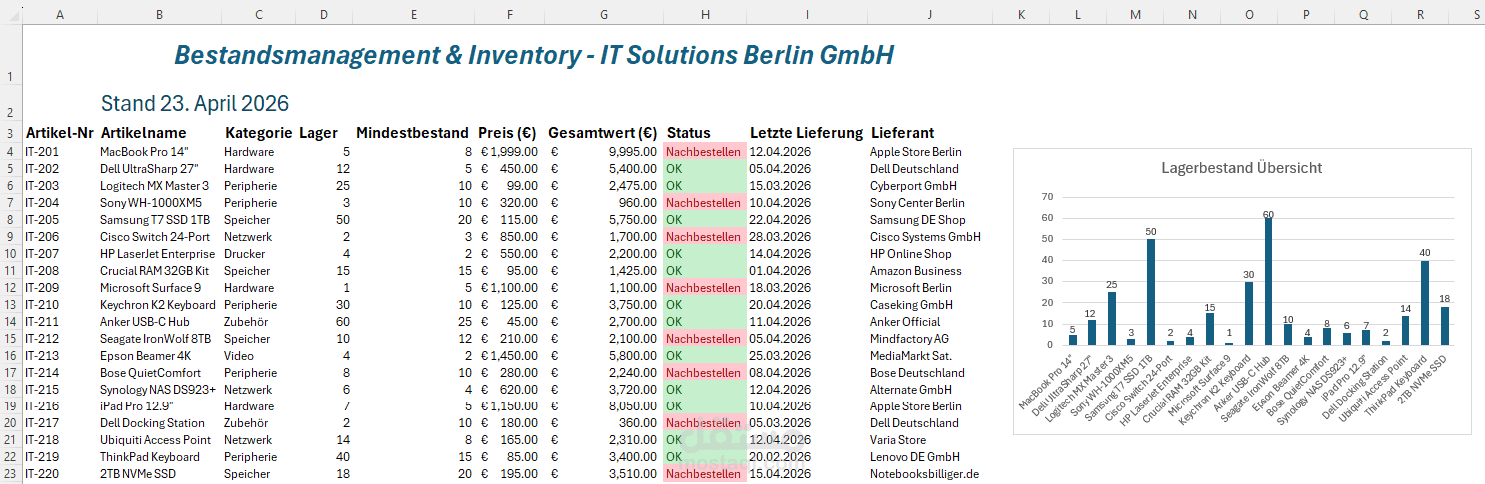The width and height of the screenshot is (1485, 484).
Task: Click the Mindestbestand cell for Samsung T7 SSD
Action: (413, 220)
